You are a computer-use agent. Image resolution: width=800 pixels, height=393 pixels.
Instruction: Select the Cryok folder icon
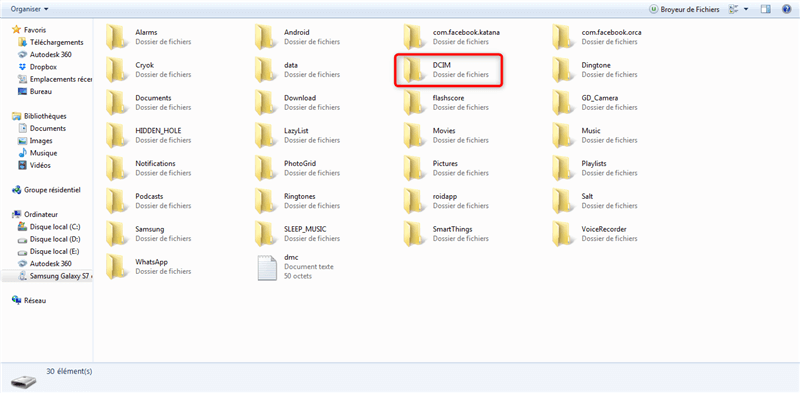pyautogui.click(x=116, y=69)
